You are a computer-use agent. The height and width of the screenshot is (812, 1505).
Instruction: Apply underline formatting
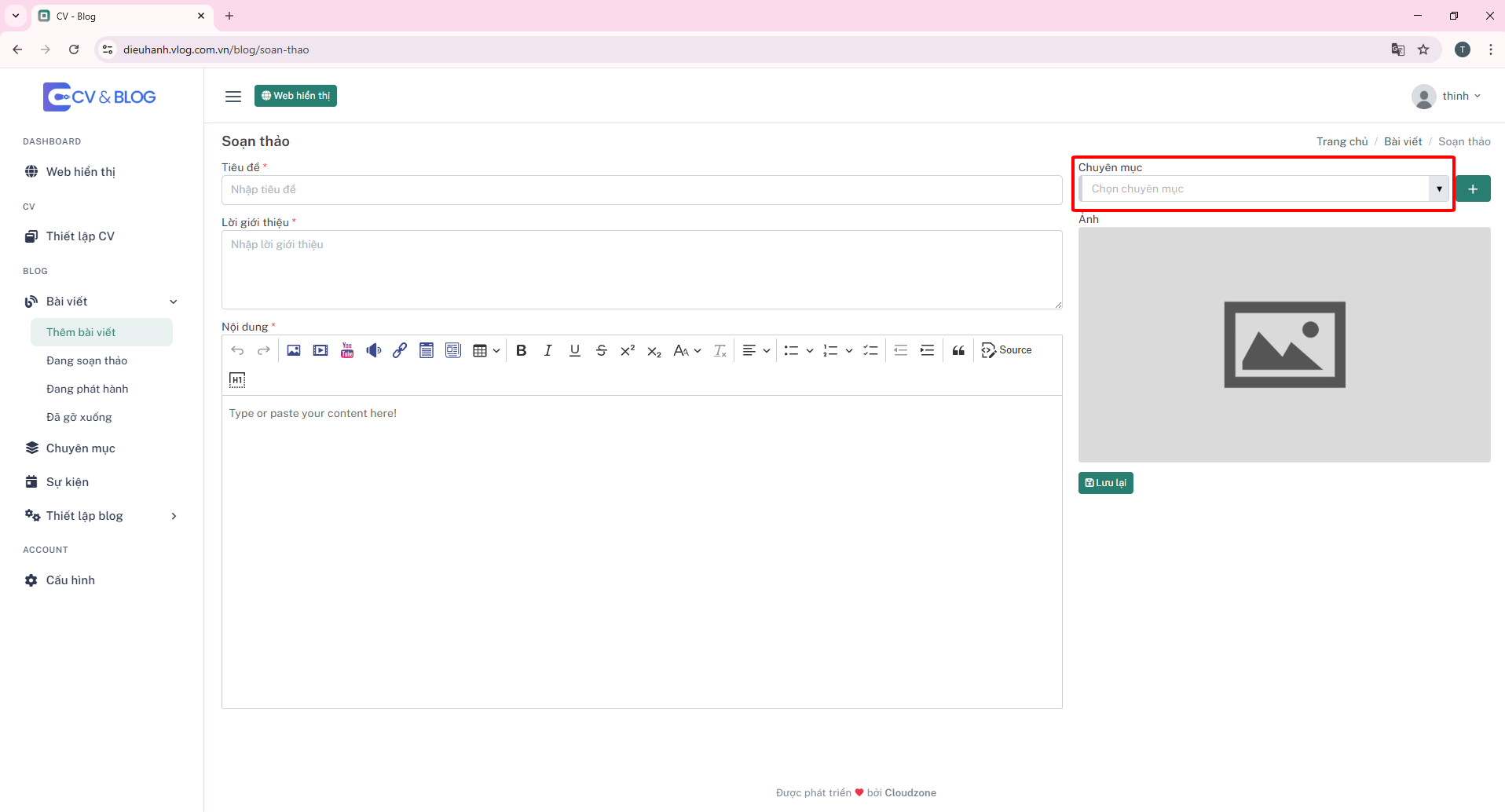coord(575,350)
